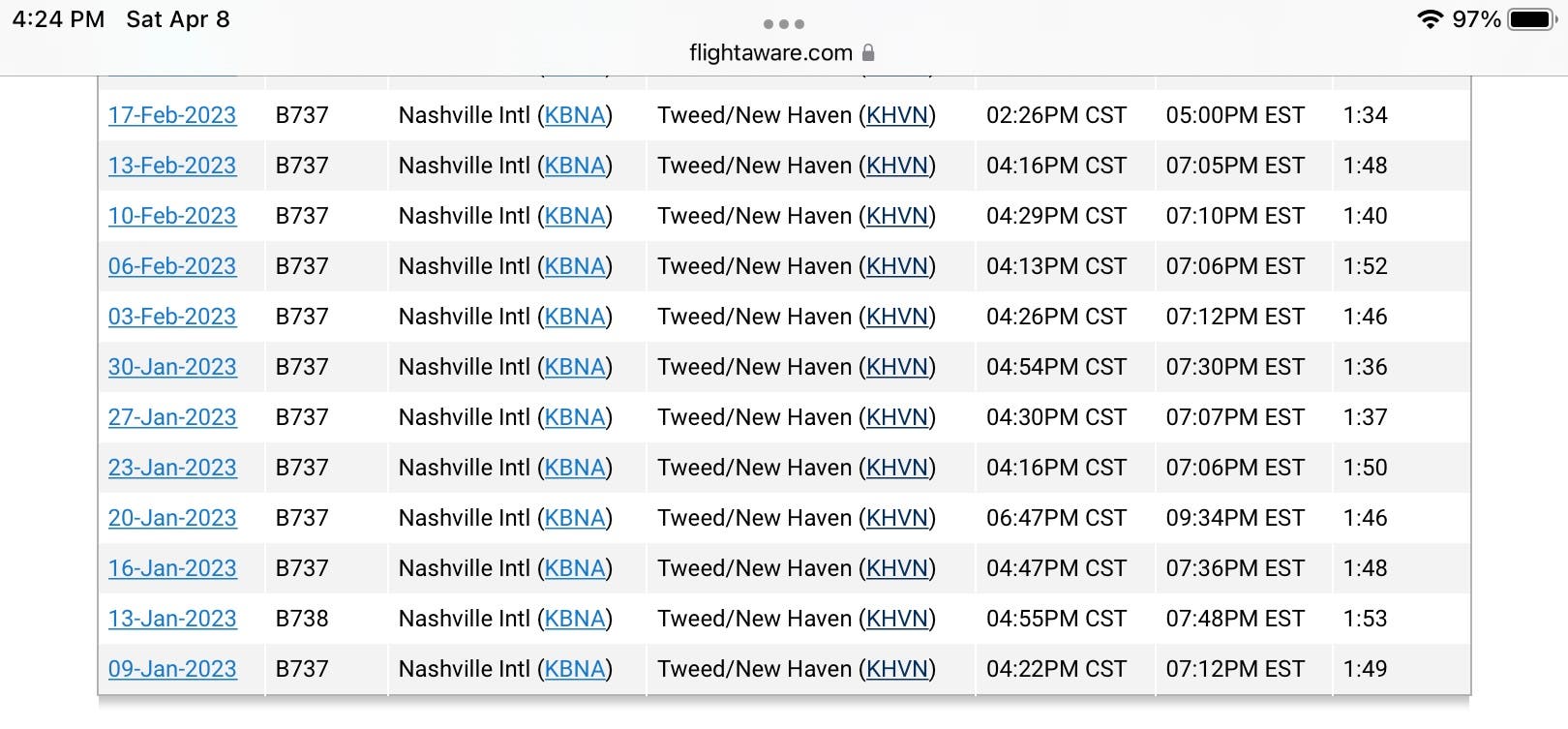
Task: Tap the battery indicator icon
Action: click(x=1532, y=19)
